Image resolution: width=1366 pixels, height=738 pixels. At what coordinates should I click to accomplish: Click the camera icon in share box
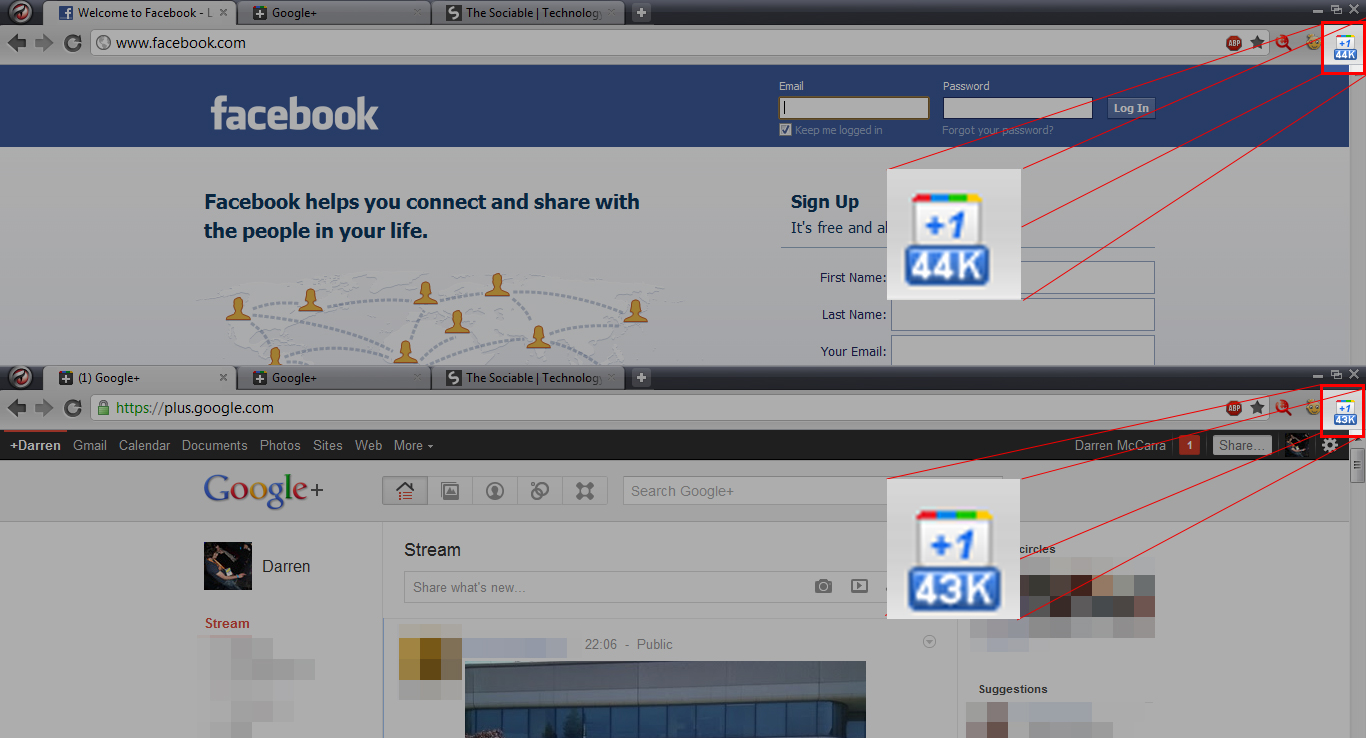pos(823,587)
